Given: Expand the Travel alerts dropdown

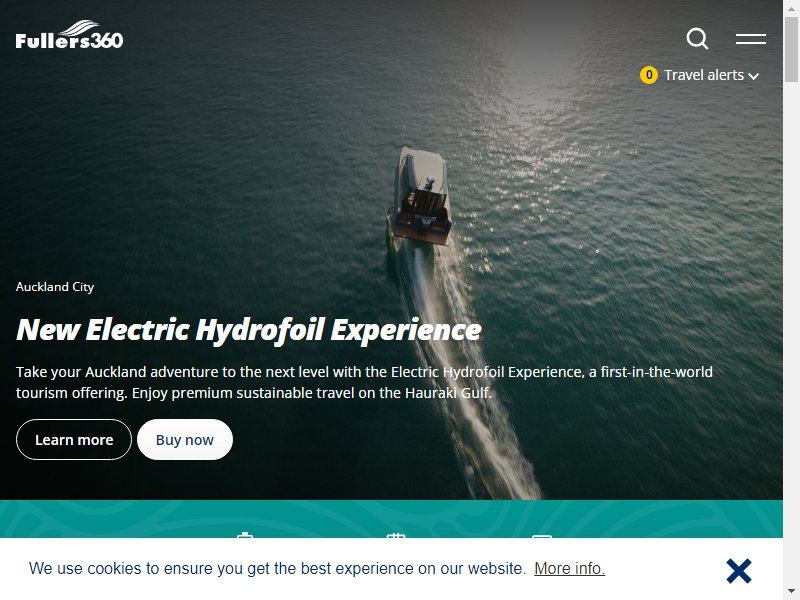Looking at the screenshot, I should pos(704,75).
